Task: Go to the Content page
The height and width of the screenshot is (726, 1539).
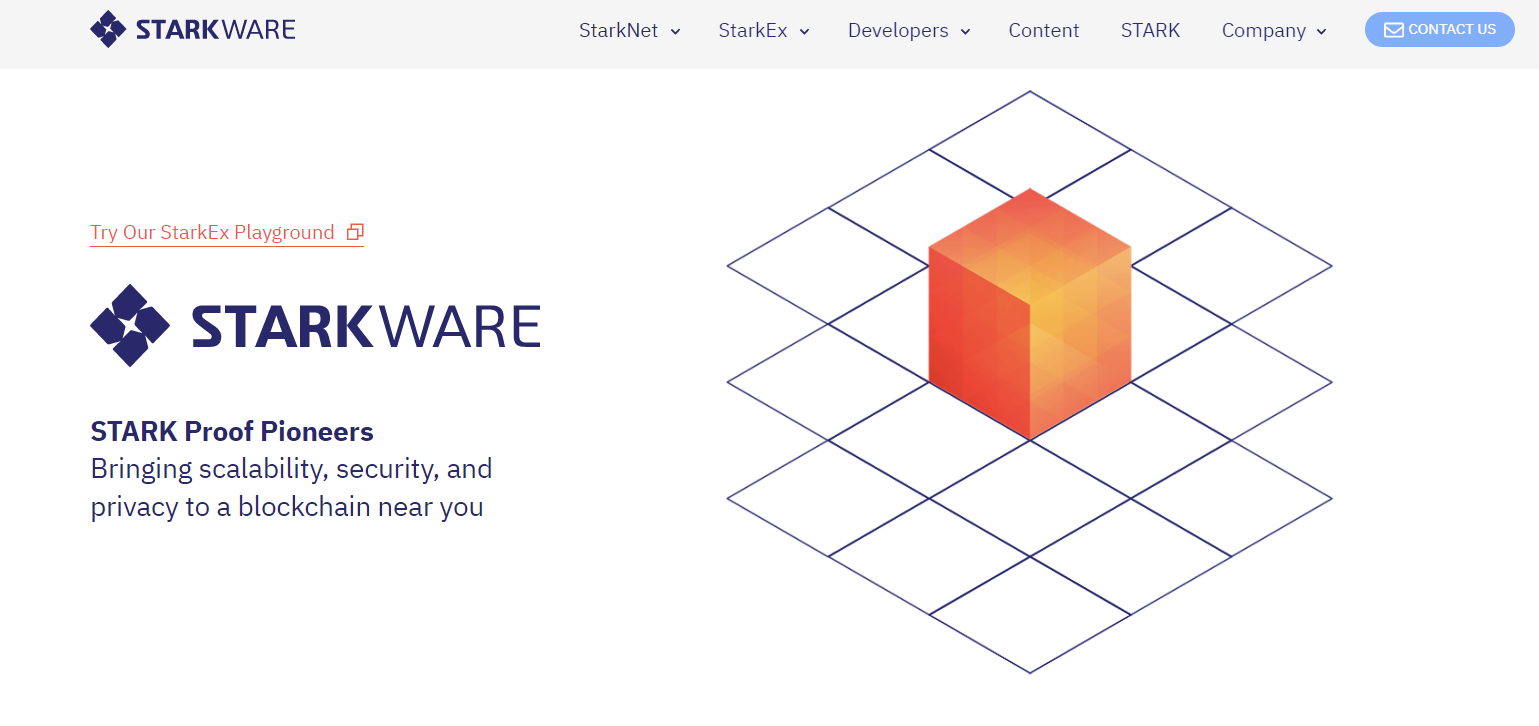Action: pyautogui.click(x=1043, y=31)
